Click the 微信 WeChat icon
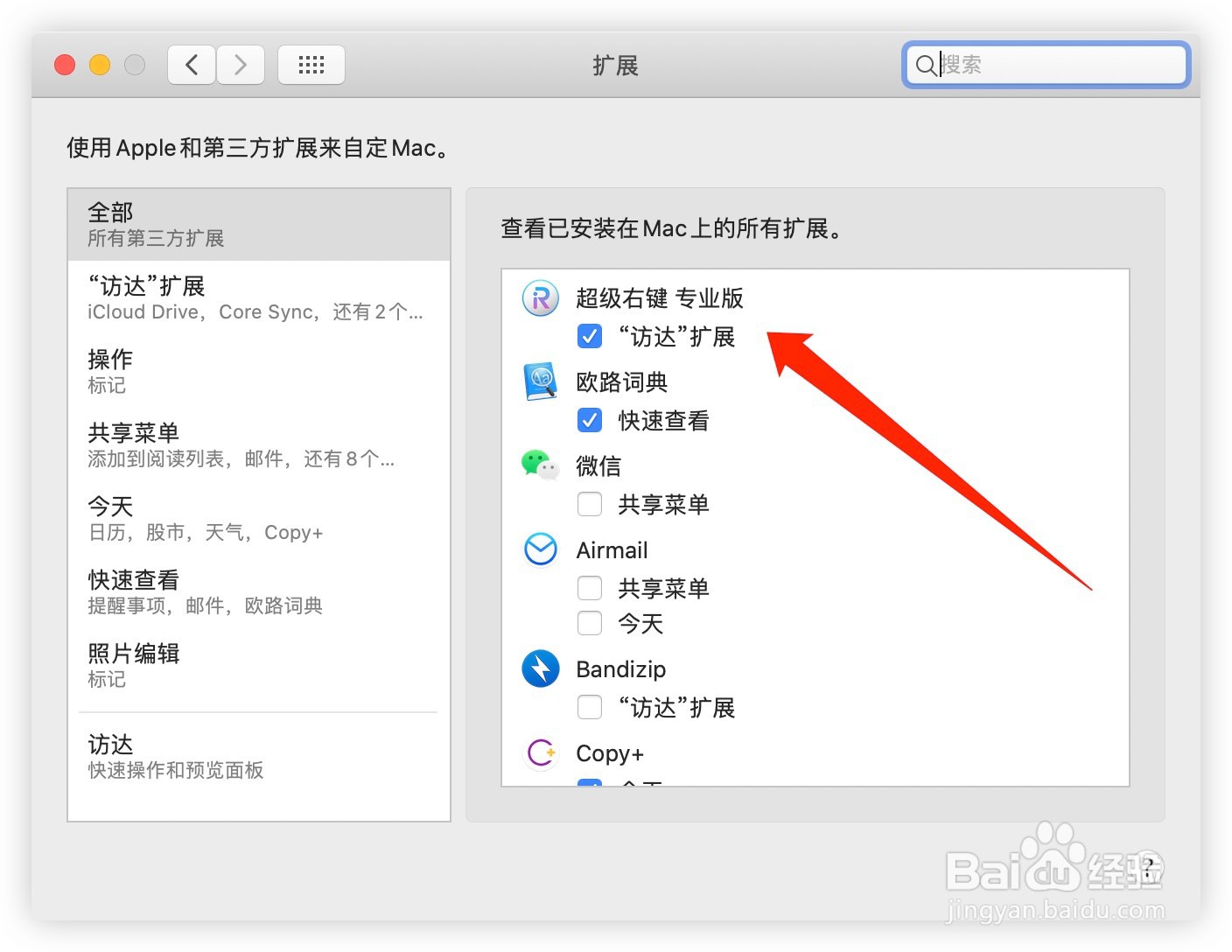1232x952 pixels. pyautogui.click(x=541, y=465)
